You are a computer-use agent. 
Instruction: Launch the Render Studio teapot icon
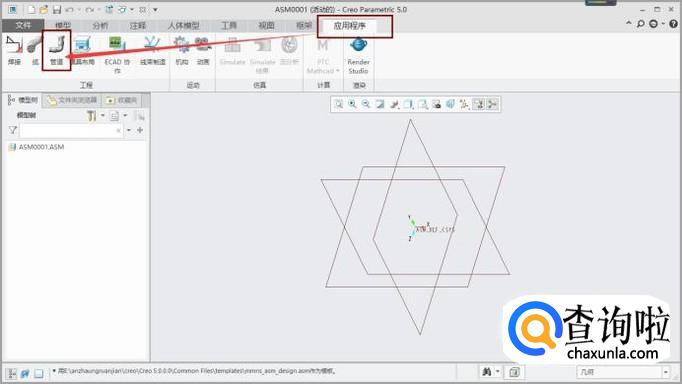tap(358, 56)
